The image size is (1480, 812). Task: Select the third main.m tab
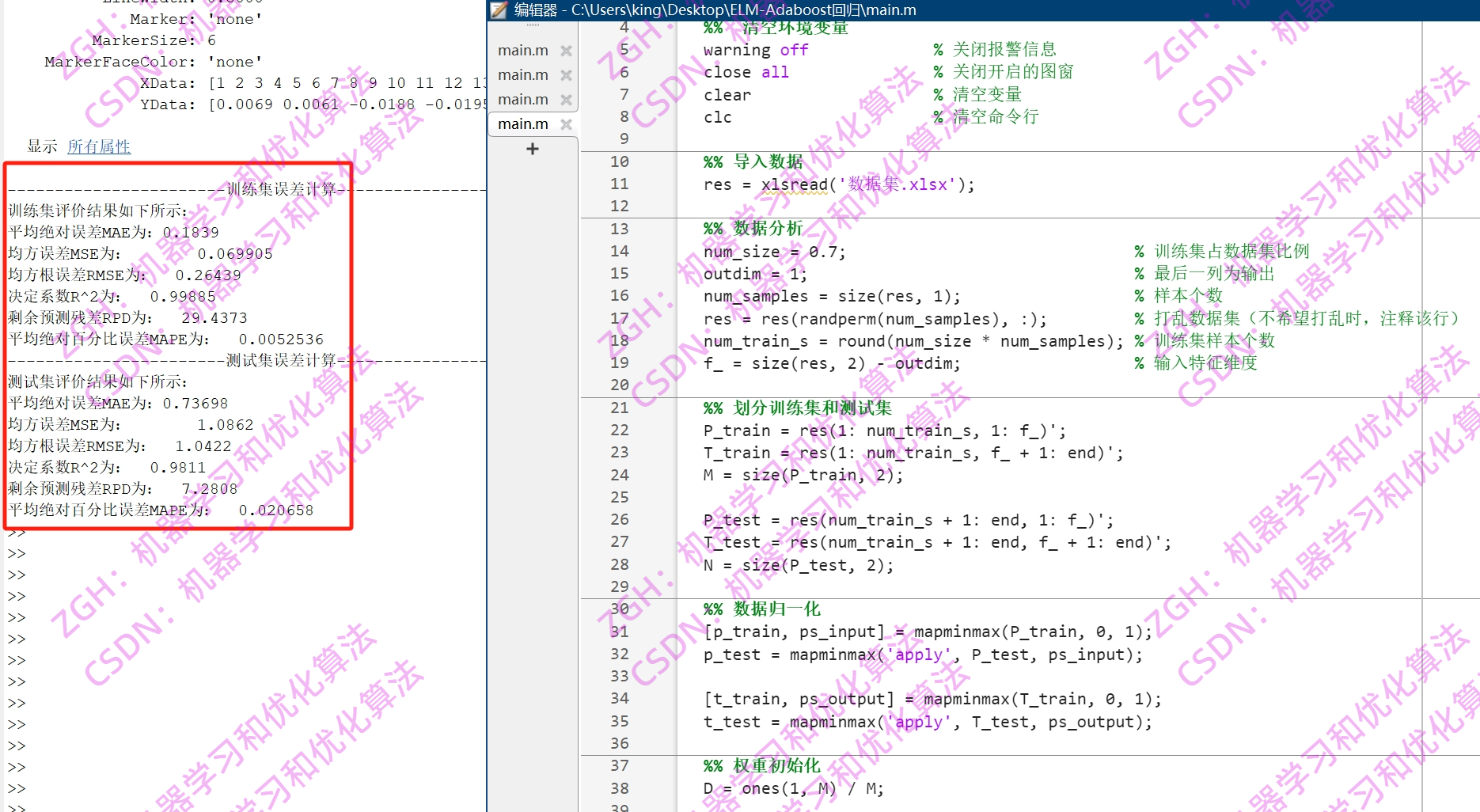coord(522,99)
